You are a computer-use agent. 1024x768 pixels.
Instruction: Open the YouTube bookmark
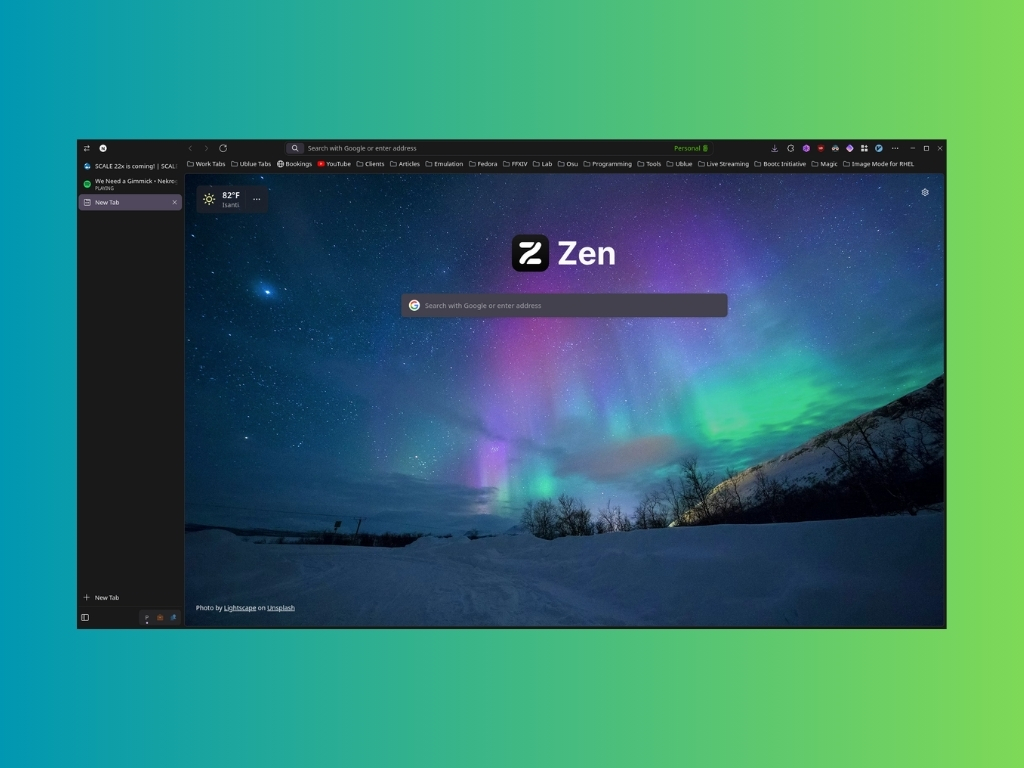[x=334, y=164]
